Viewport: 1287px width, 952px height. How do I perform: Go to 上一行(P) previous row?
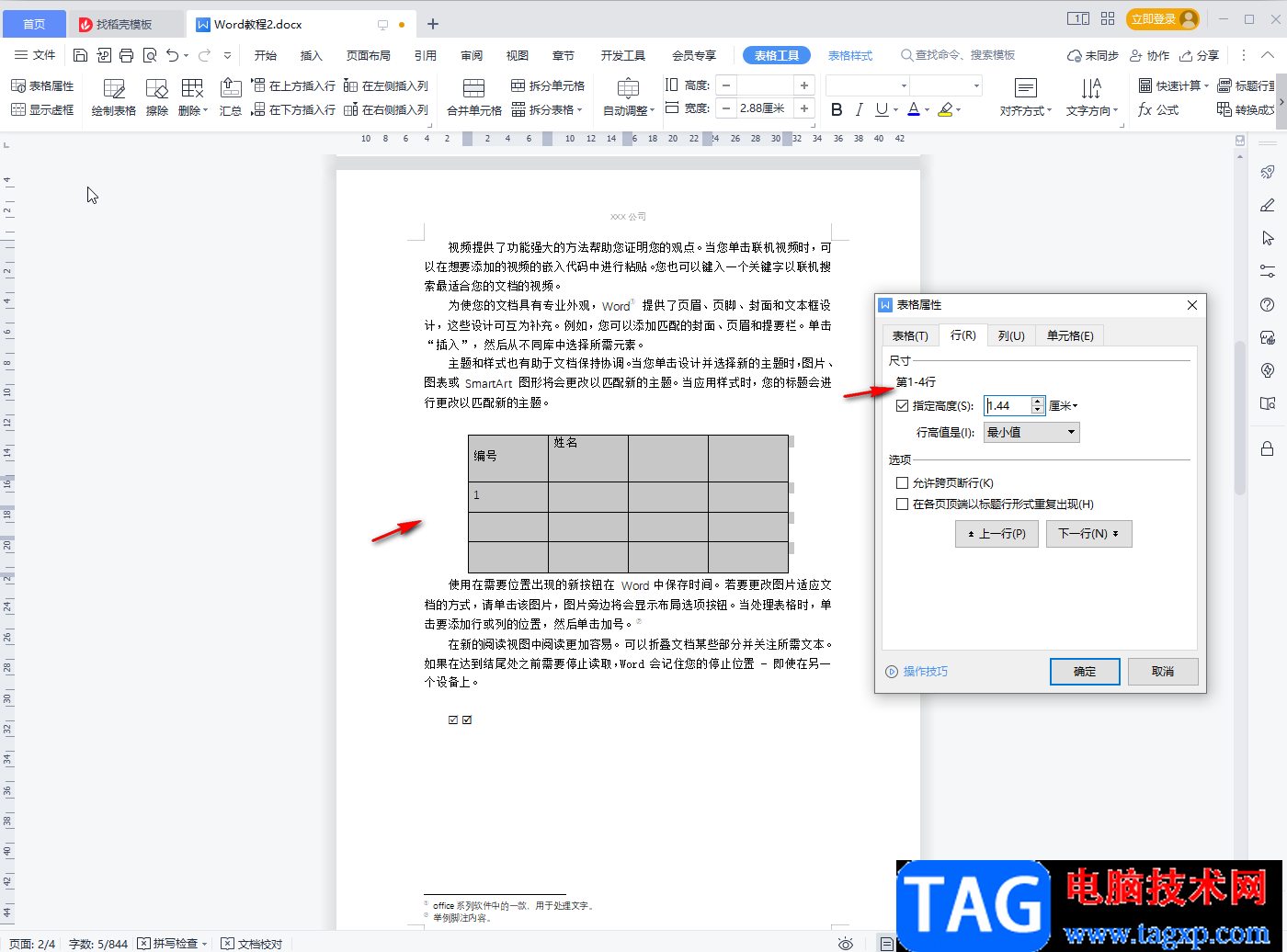click(x=997, y=534)
